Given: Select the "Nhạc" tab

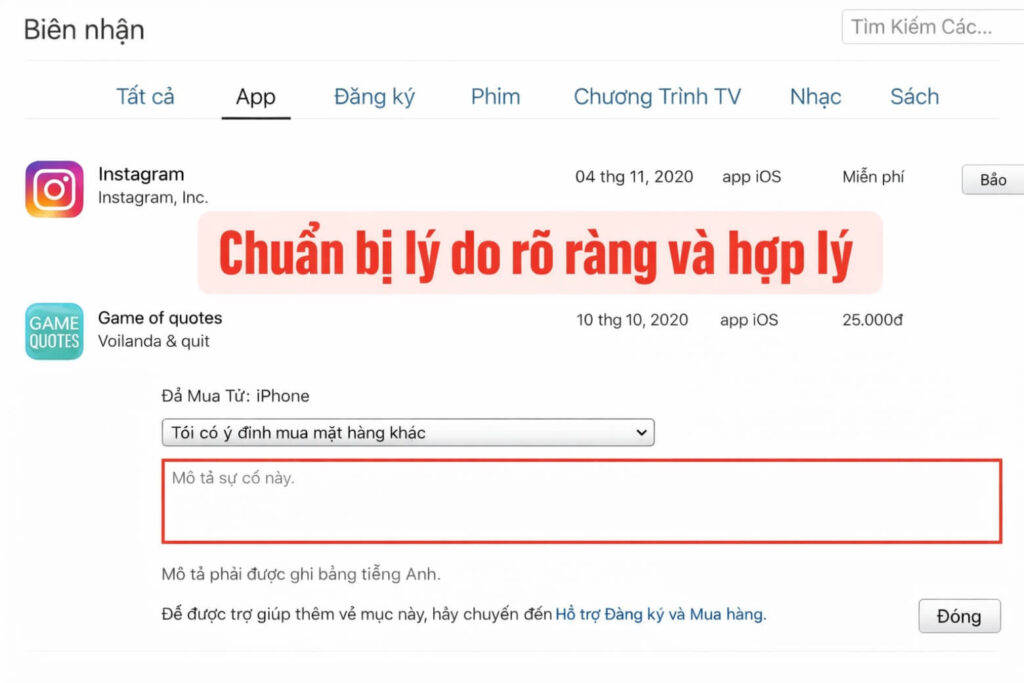Looking at the screenshot, I should click(x=814, y=96).
